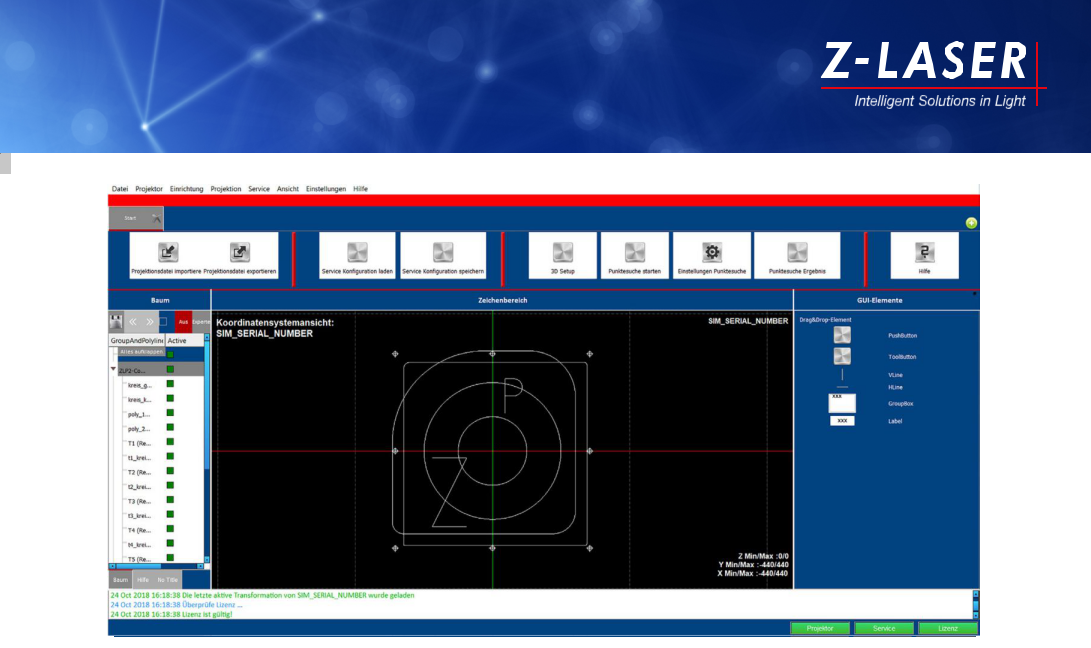Image resolution: width=1091 pixels, height=648 pixels.
Task: Collapse the ZLP2 tree node arrow
Action: point(113,369)
